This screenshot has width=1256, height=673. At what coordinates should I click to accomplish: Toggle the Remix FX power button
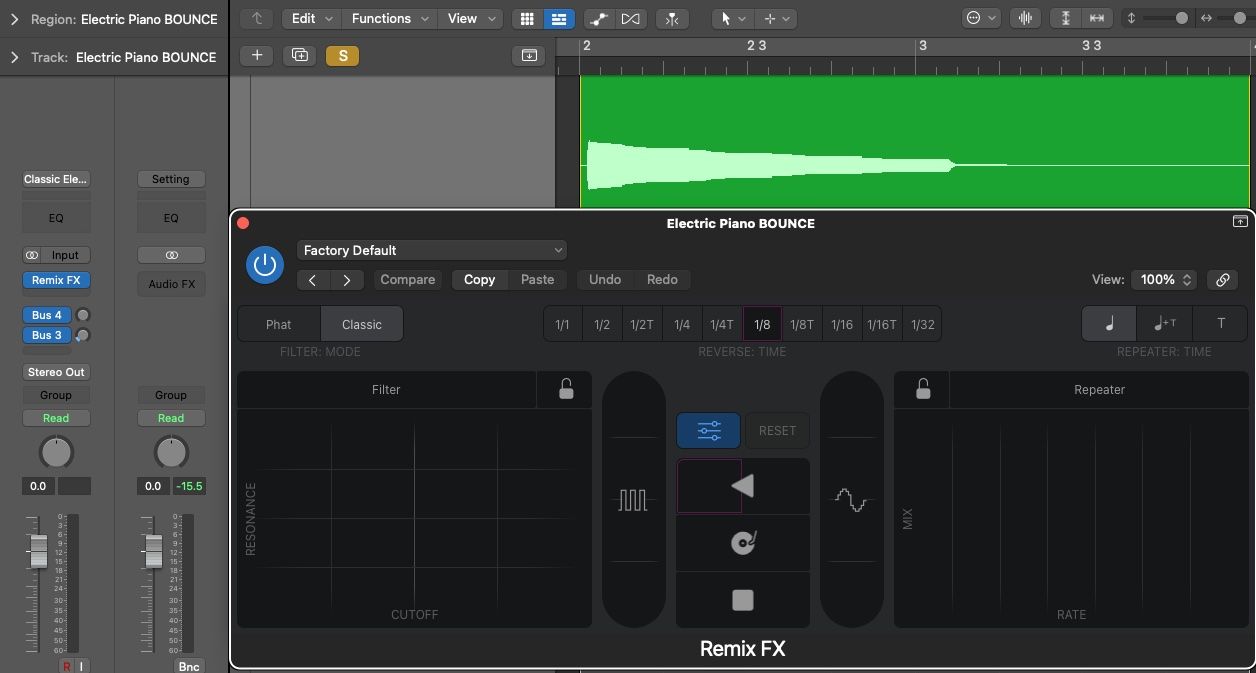tap(264, 265)
